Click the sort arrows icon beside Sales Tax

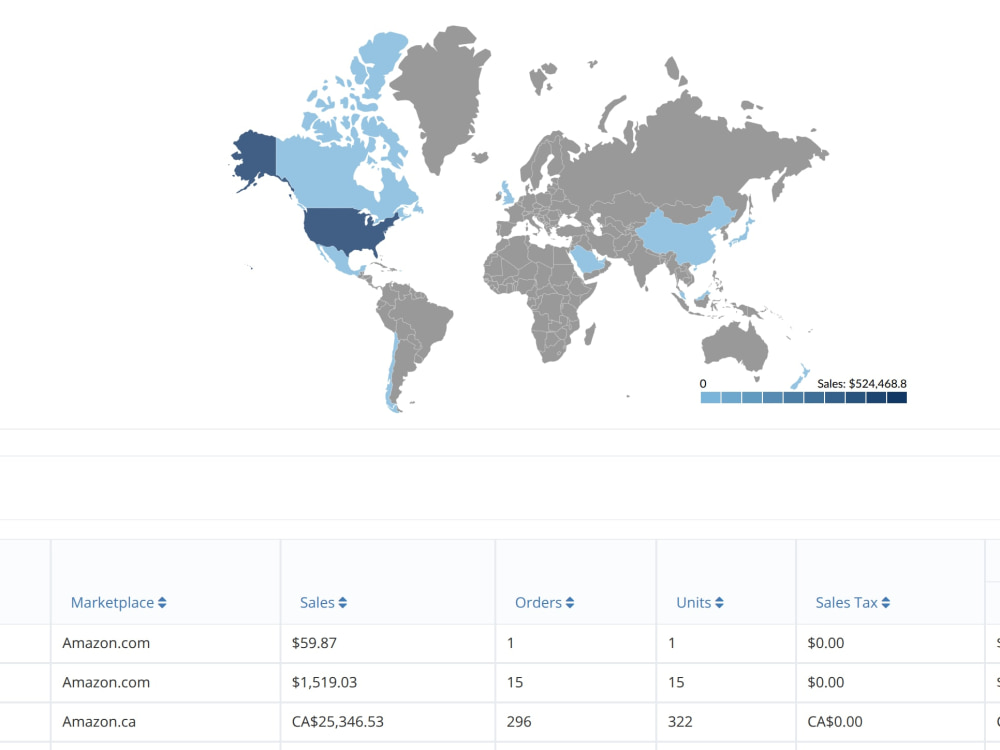[886, 603]
